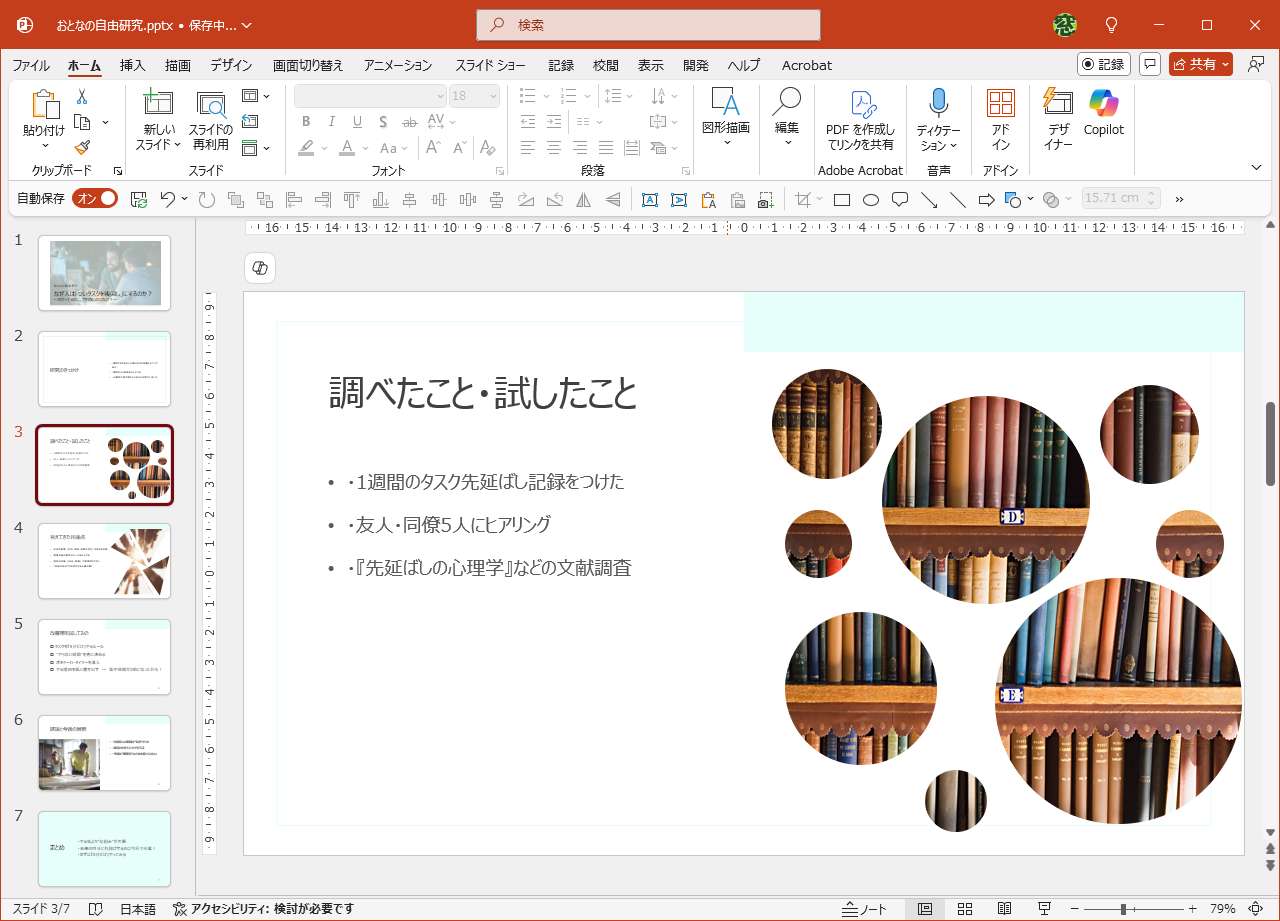Select the rectangle shape tool
The height and width of the screenshot is (921, 1280).
tap(841, 199)
